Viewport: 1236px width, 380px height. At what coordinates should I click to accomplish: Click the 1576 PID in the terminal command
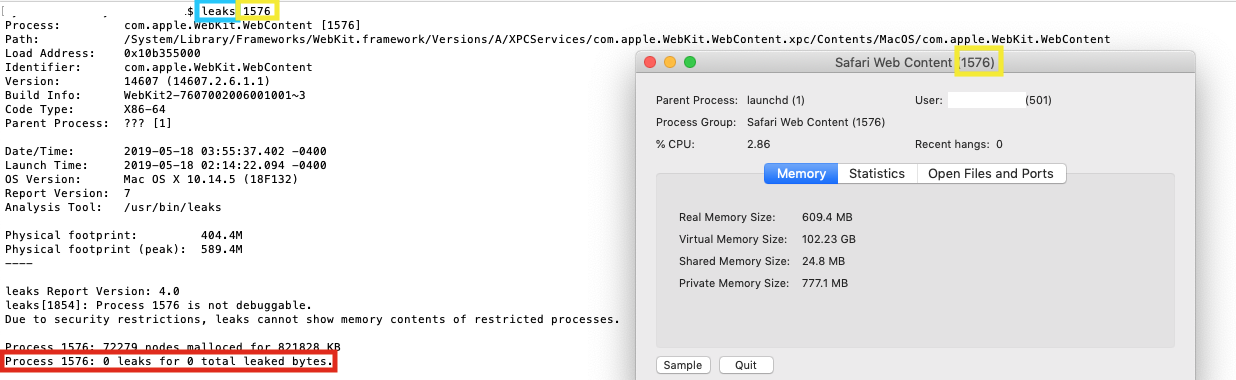[259, 10]
